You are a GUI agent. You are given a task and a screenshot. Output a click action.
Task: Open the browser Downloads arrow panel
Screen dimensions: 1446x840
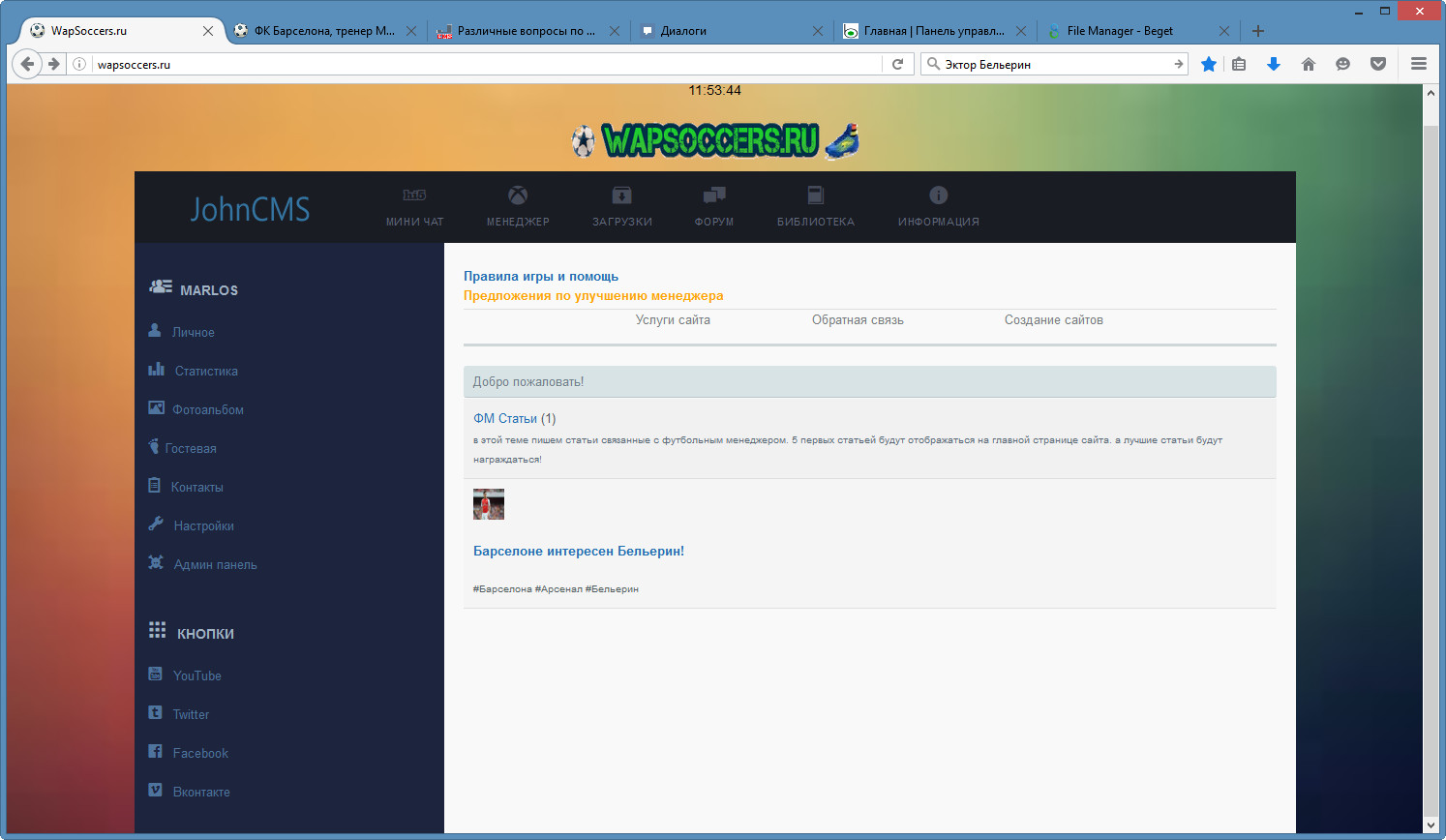click(x=1274, y=64)
